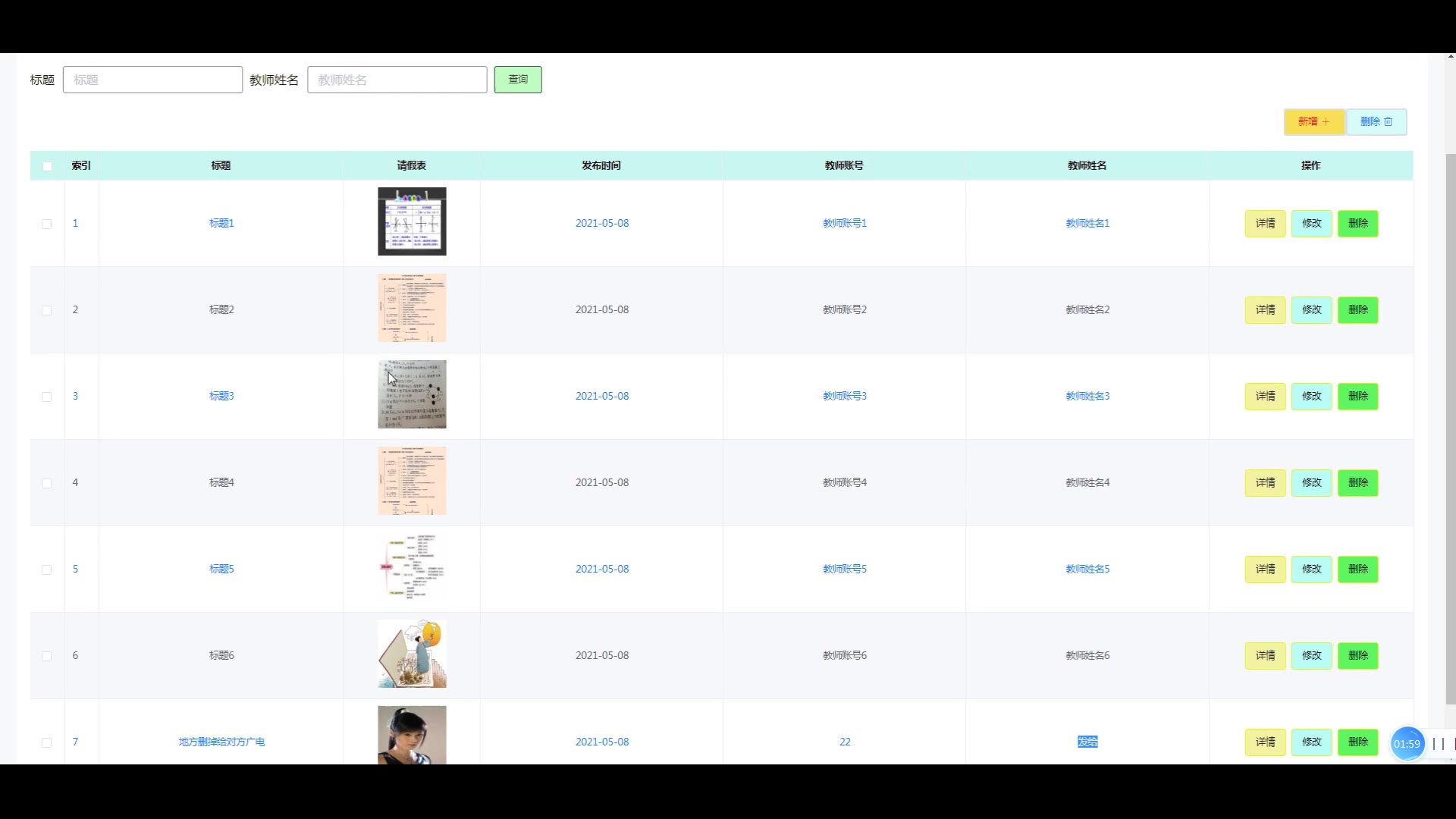Click 修改 for 标题2 row
Image resolution: width=1456 pixels, height=819 pixels.
[1311, 309]
